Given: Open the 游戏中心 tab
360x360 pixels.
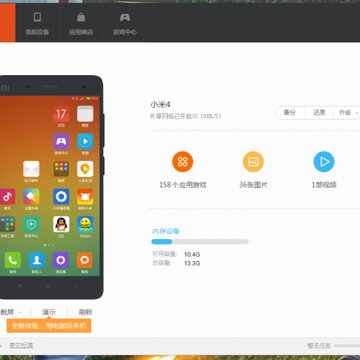Looking at the screenshot, I should [x=125, y=23].
